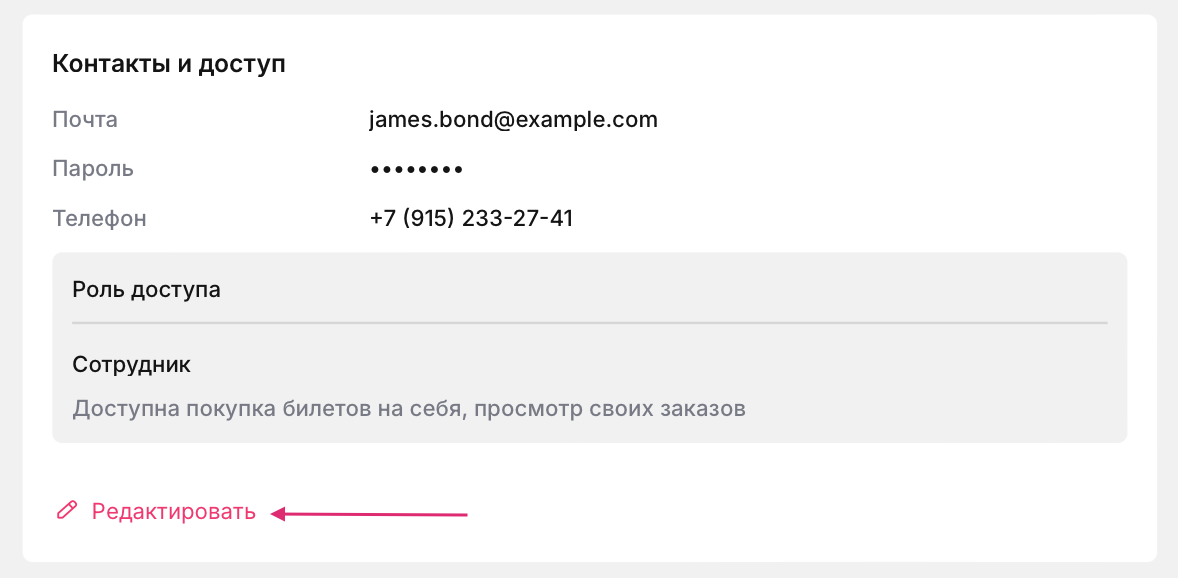
Task: Click the role description about ticket purchases
Action: 409,409
